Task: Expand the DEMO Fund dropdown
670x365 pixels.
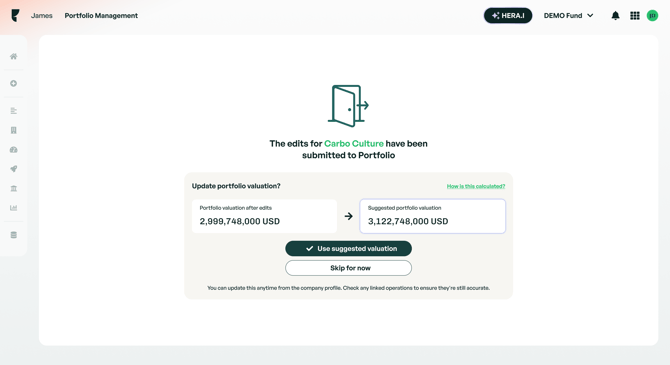Action: pyautogui.click(x=568, y=16)
